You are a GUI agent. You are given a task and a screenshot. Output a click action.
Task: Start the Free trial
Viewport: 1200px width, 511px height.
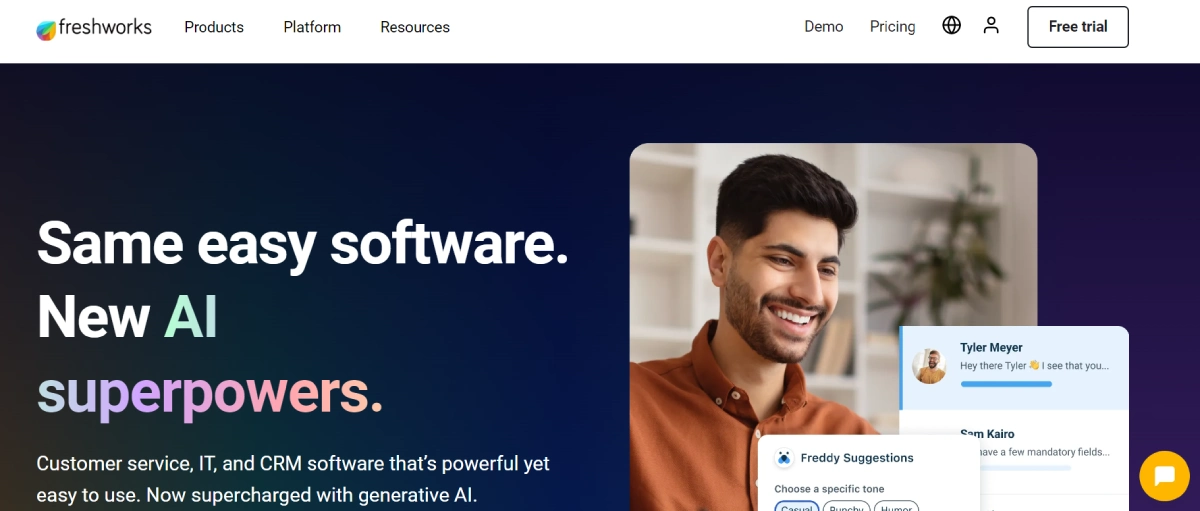click(1078, 27)
